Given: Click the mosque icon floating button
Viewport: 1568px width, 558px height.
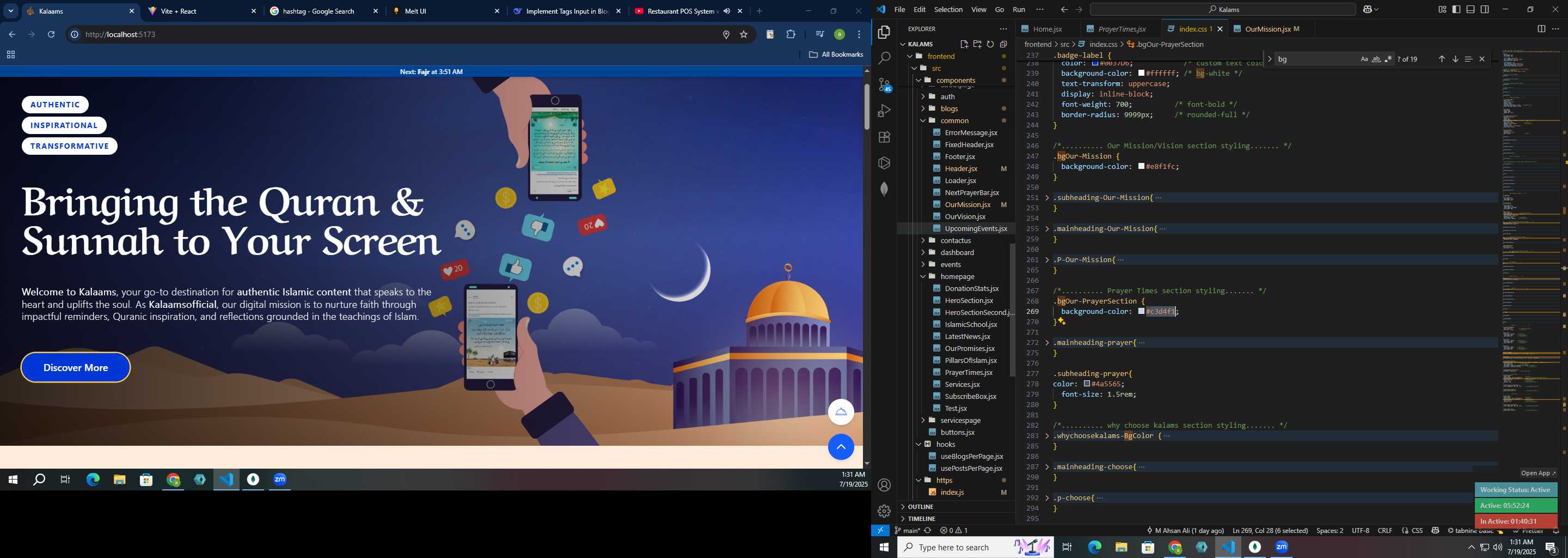Looking at the screenshot, I should pos(841,412).
